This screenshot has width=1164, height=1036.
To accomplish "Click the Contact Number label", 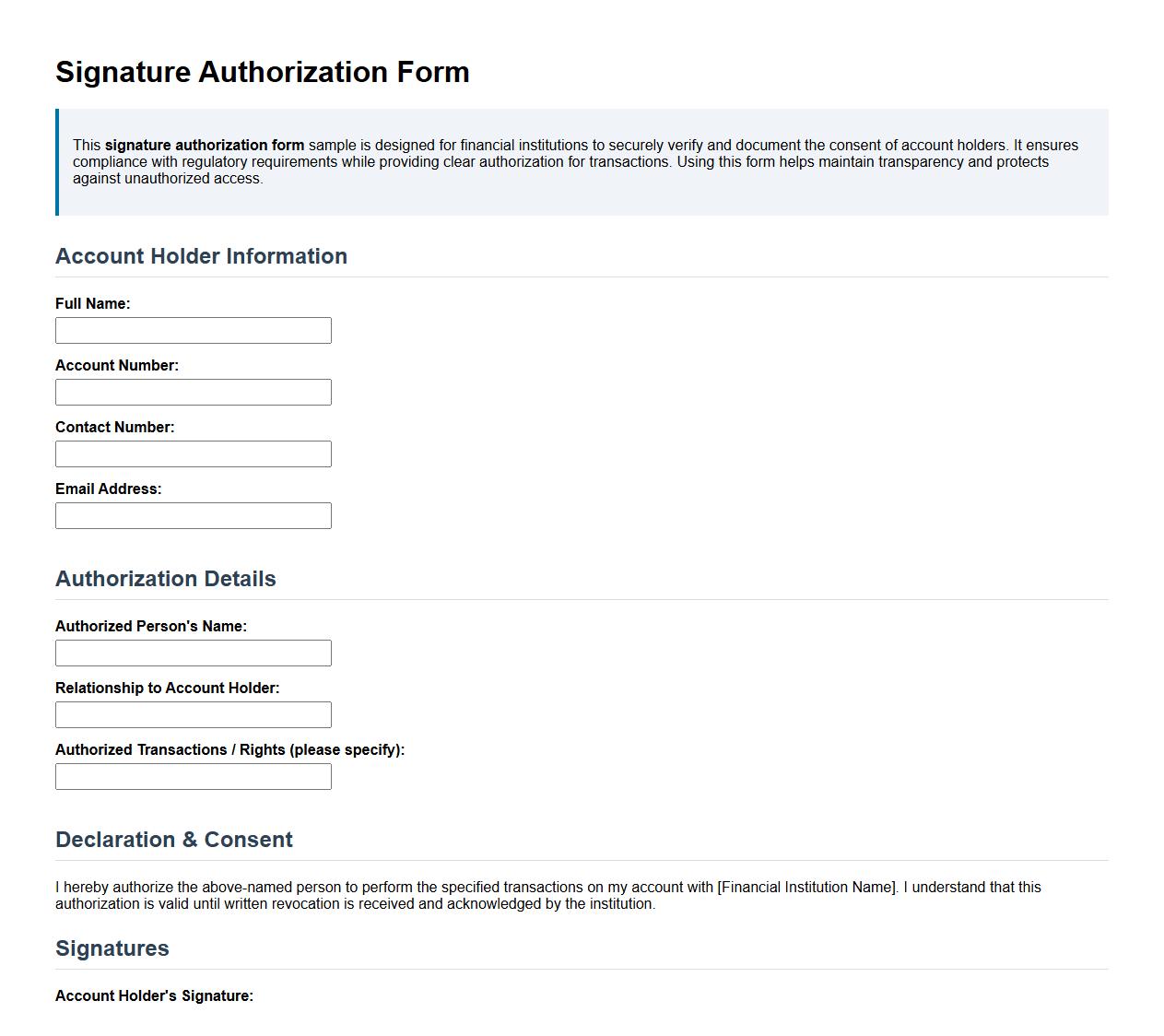I will pyautogui.click(x=114, y=427).
